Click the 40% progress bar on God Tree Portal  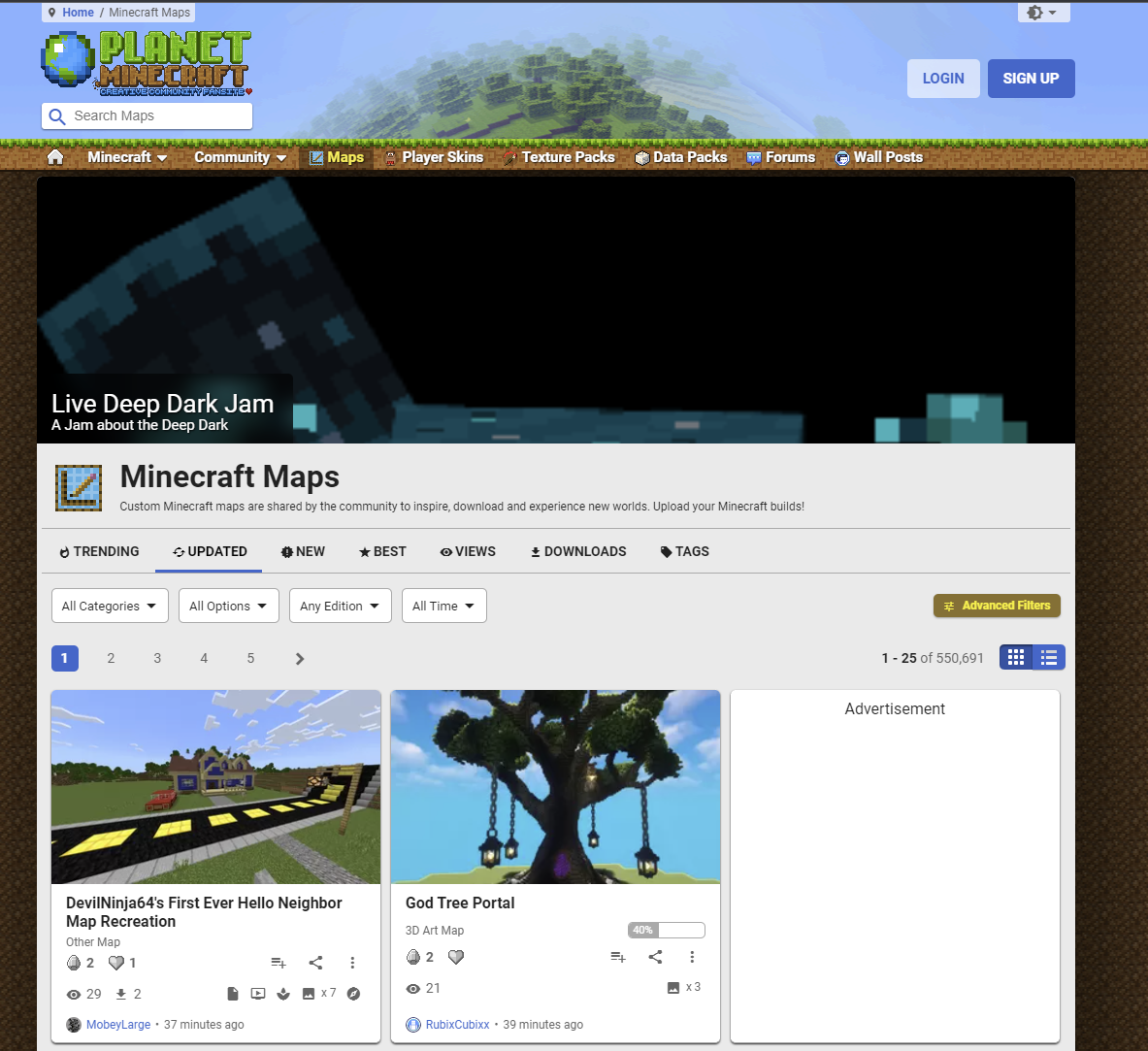pos(666,931)
